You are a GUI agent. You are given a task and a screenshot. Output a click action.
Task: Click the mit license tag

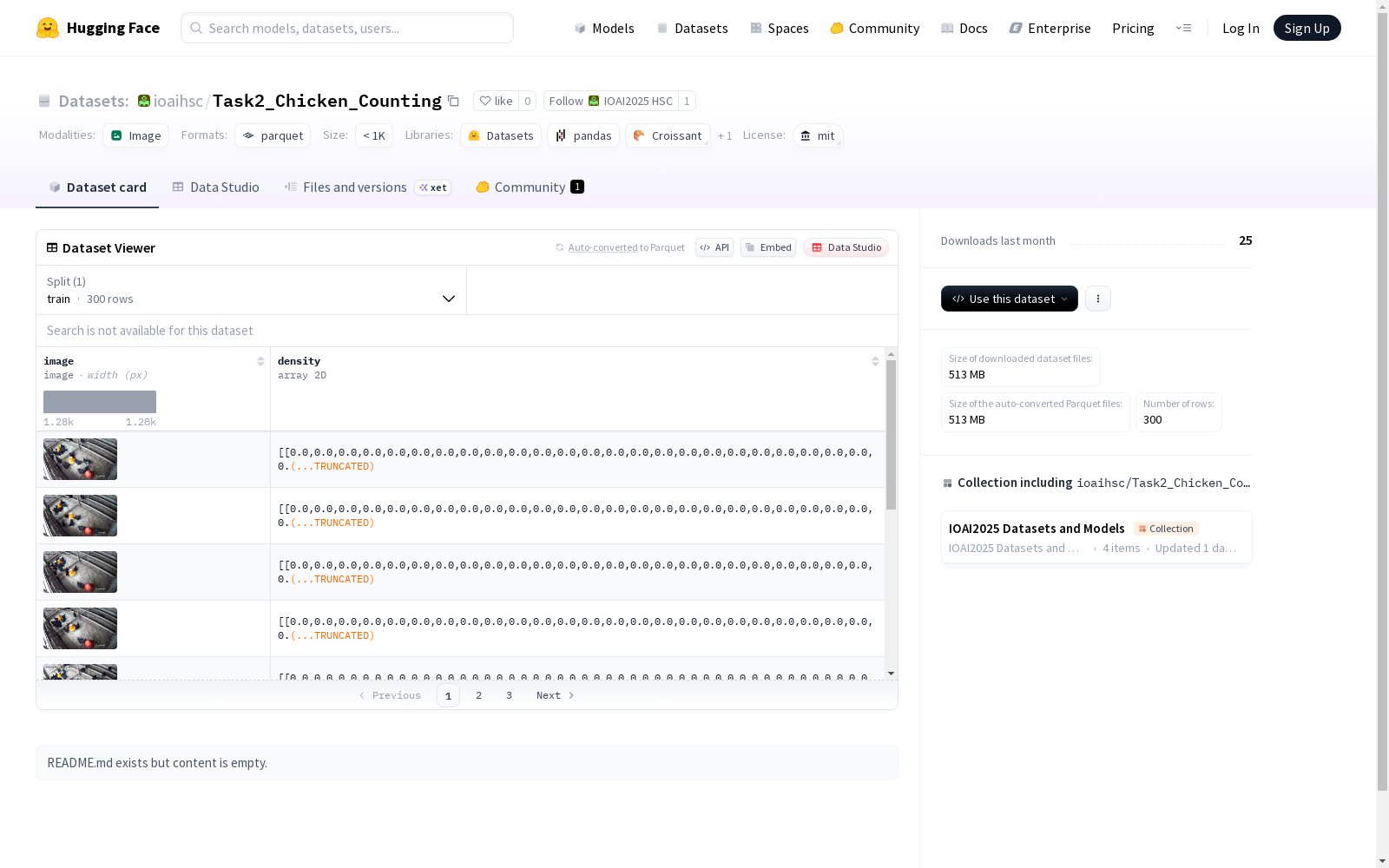click(x=818, y=135)
